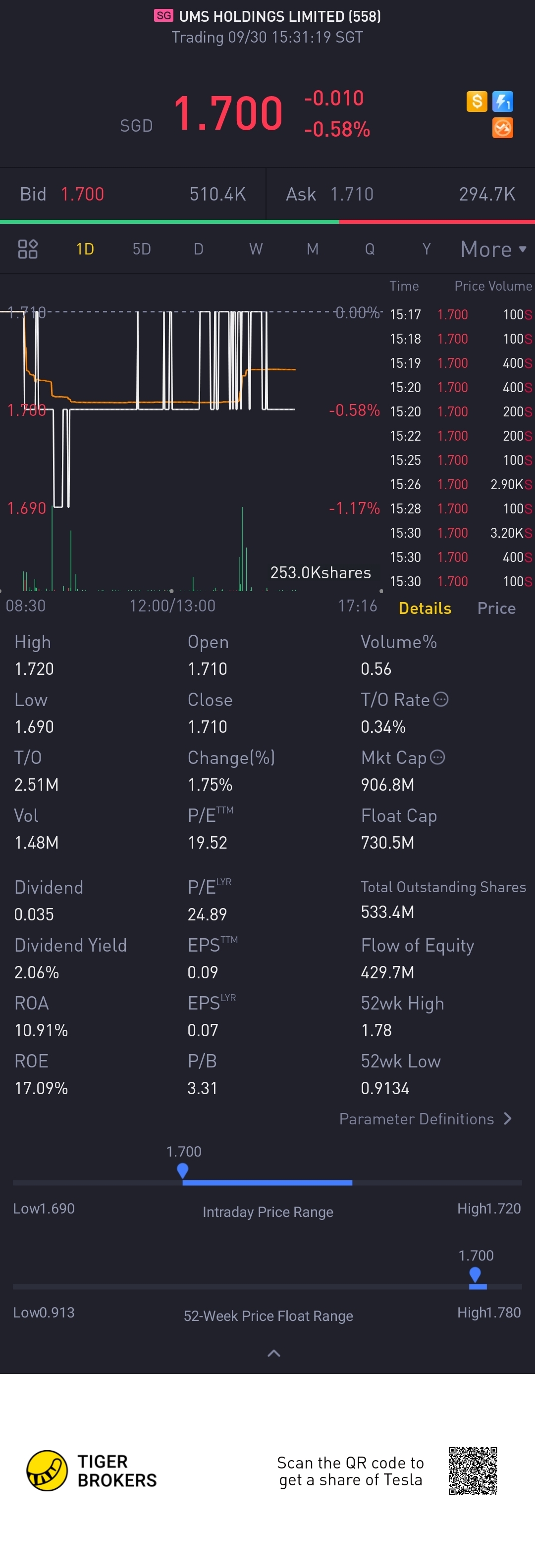The width and height of the screenshot is (535, 1568).
Task: Tap the yellow dollar sign badge
Action: [x=477, y=101]
